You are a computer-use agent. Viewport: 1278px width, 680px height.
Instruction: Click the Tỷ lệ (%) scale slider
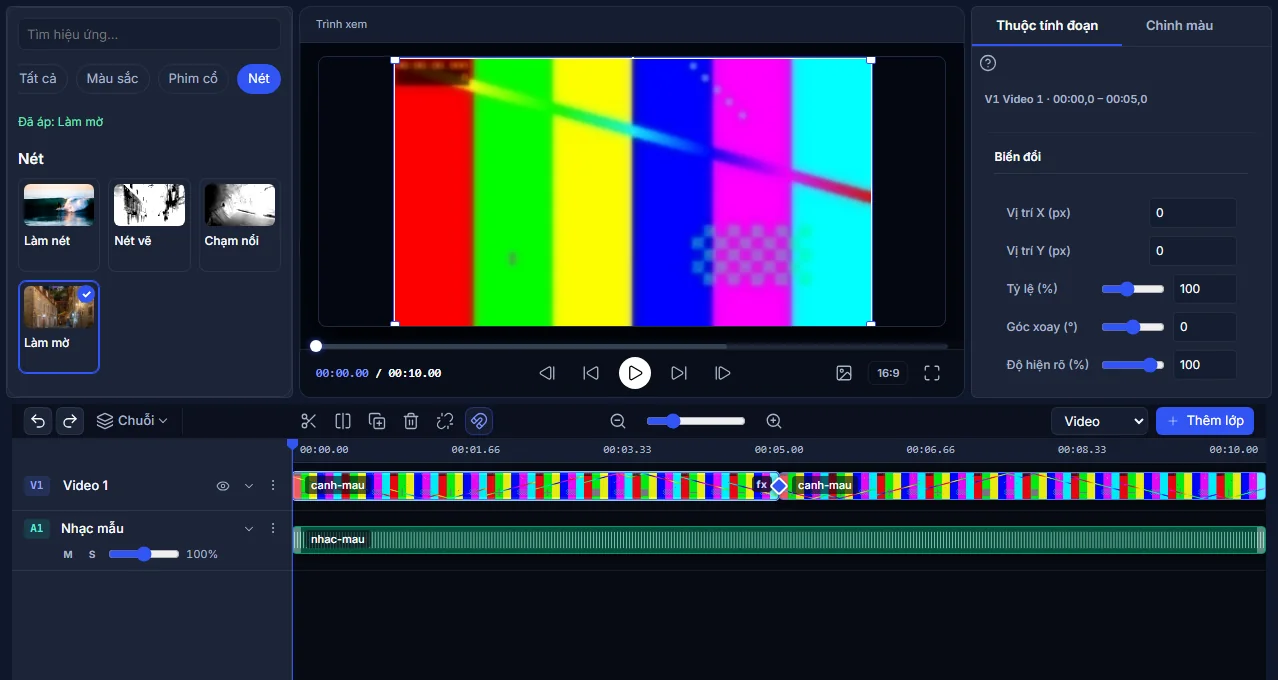[1133, 289]
